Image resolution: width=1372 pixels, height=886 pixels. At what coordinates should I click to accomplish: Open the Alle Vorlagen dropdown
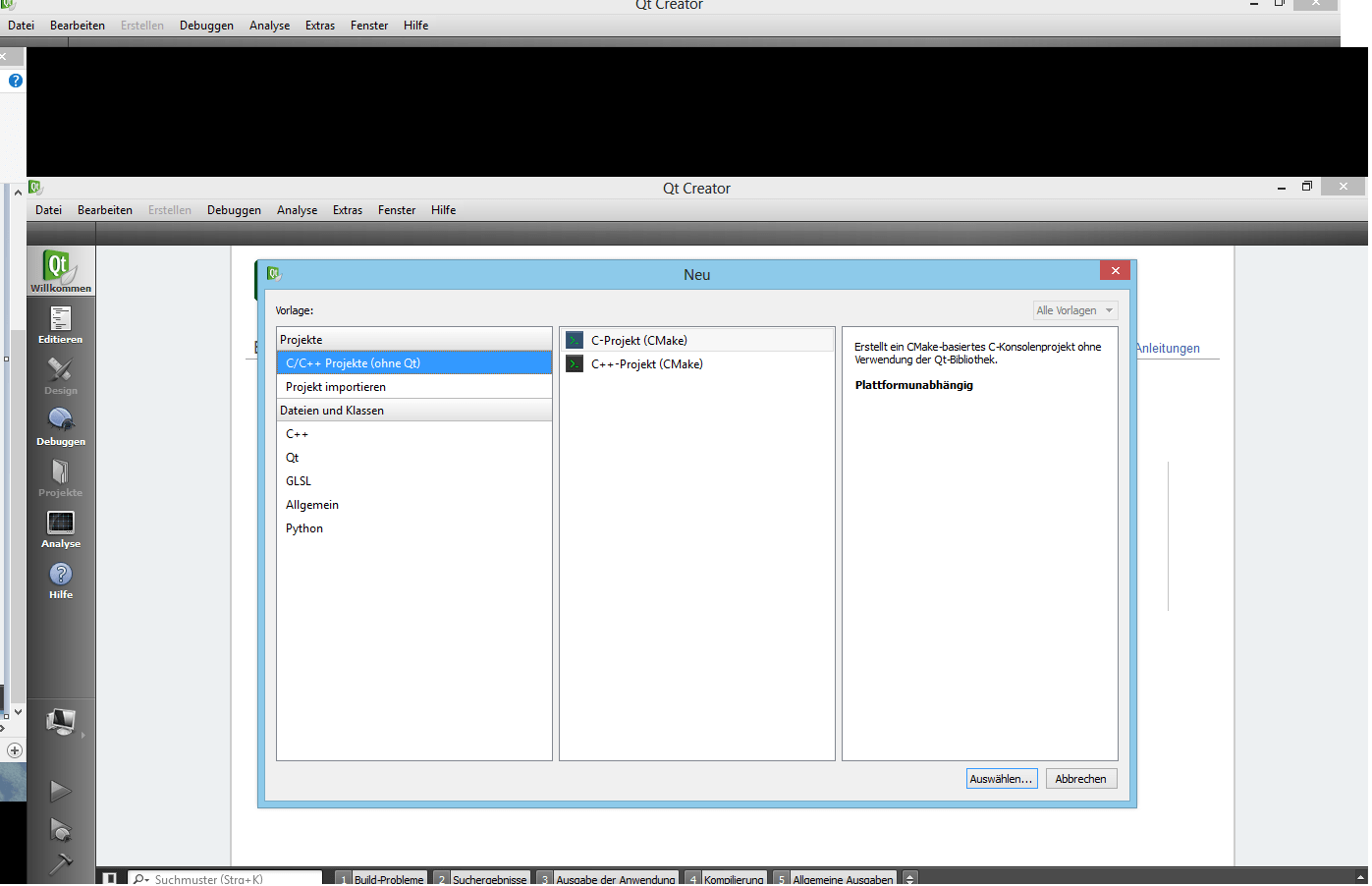[1075, 310]
